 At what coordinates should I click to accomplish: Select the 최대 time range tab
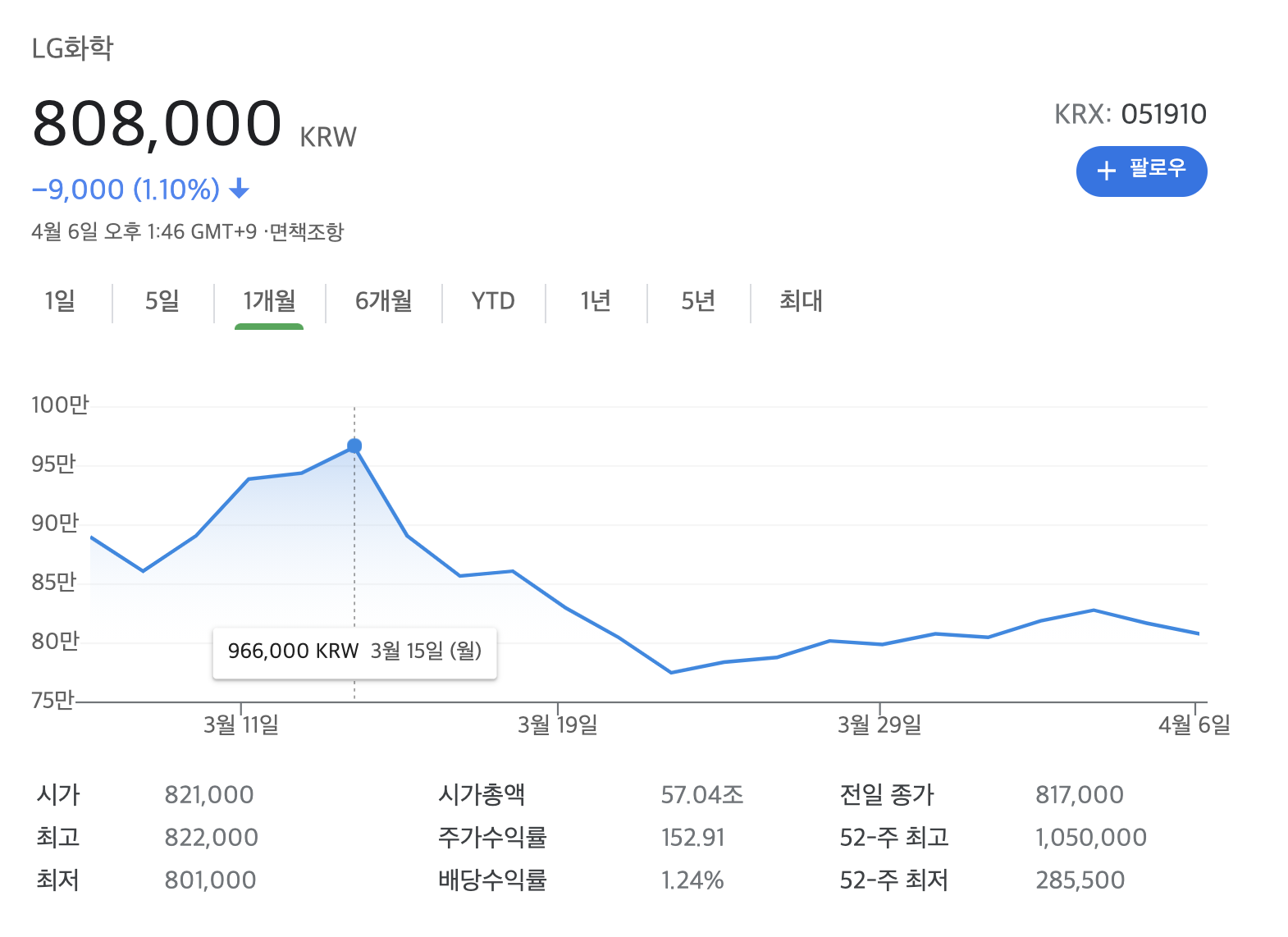[801, 301]
